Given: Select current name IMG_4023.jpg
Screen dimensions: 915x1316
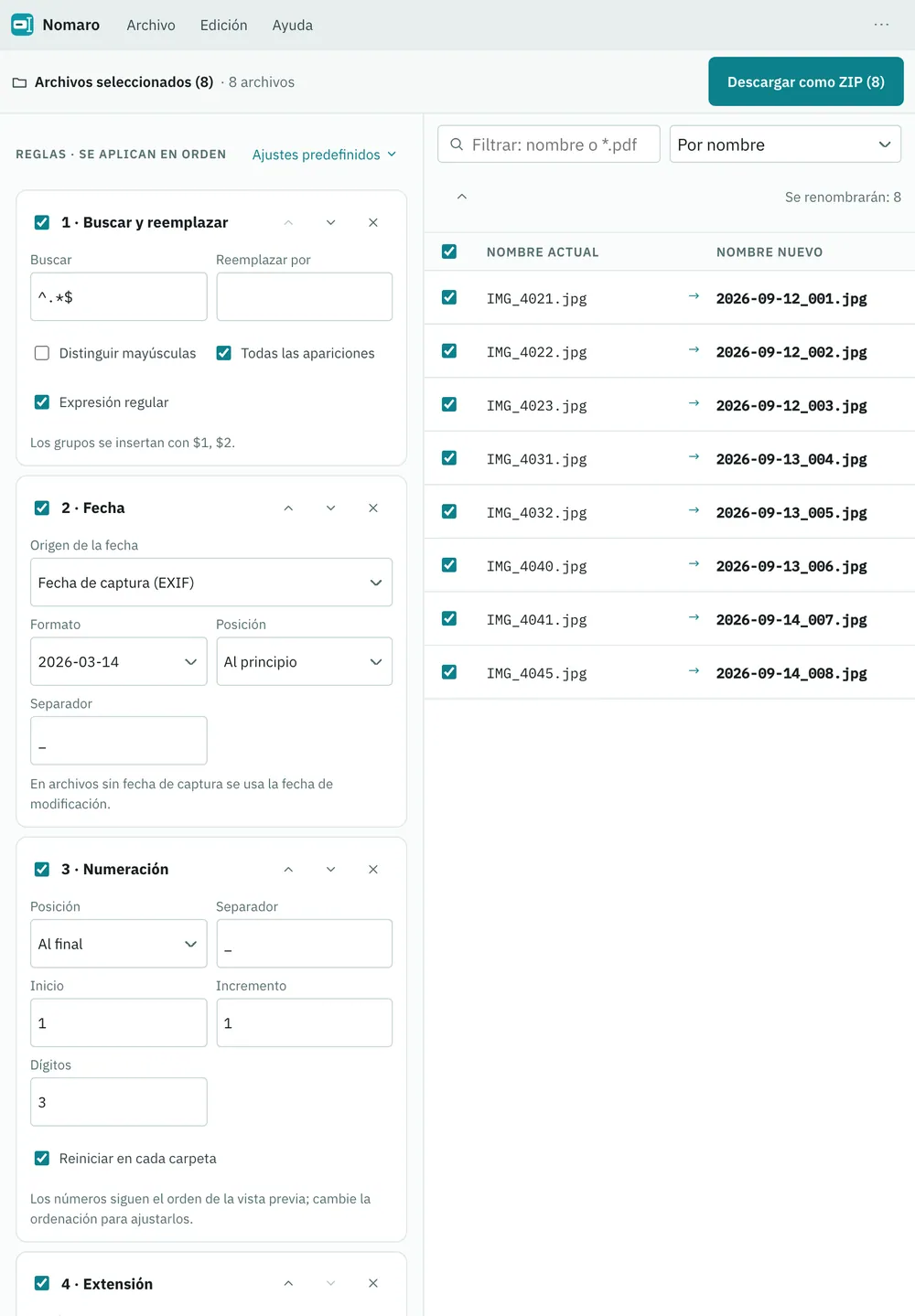Looking at the screenshot, I should [x=537, y=406].
